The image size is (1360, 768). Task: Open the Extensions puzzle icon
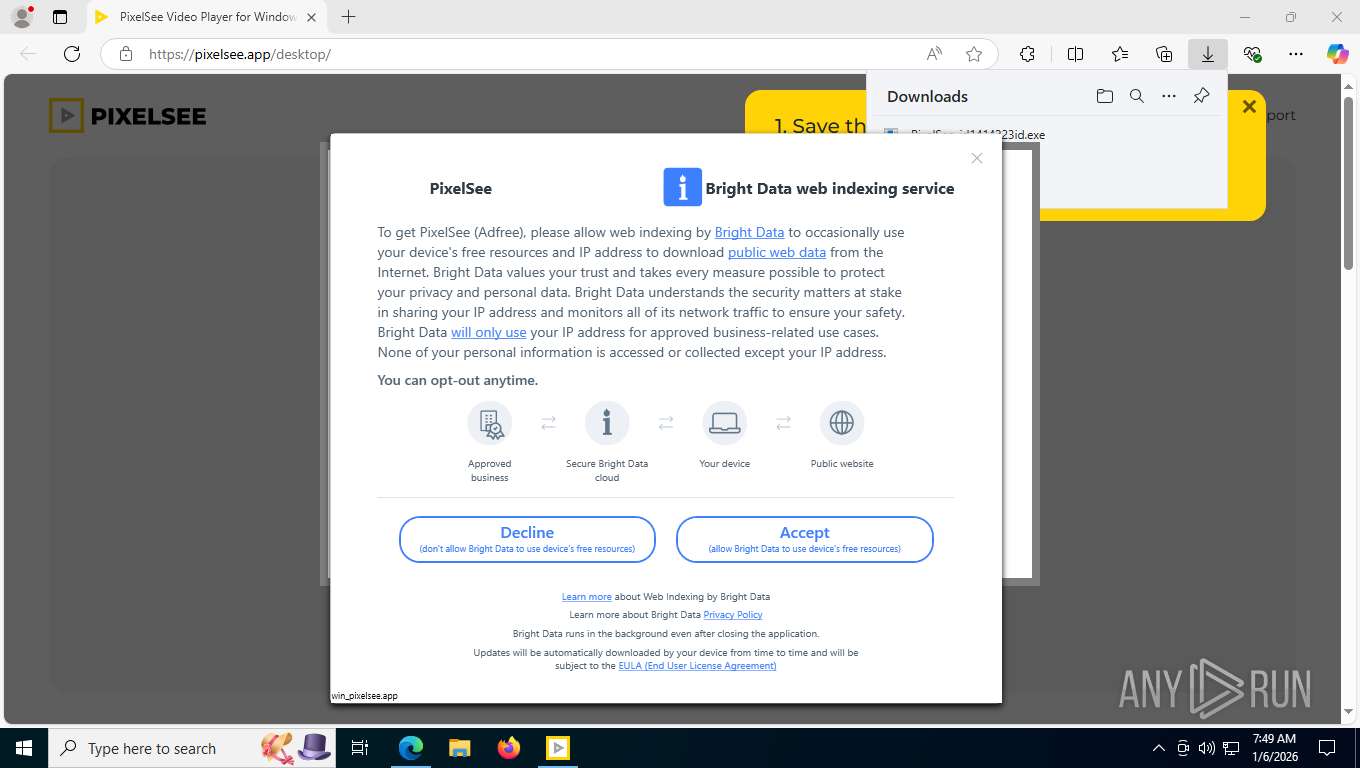click(x=1027, y=54)
